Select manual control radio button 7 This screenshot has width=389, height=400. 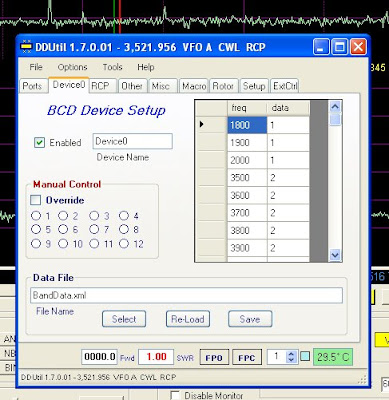point(94,229)
